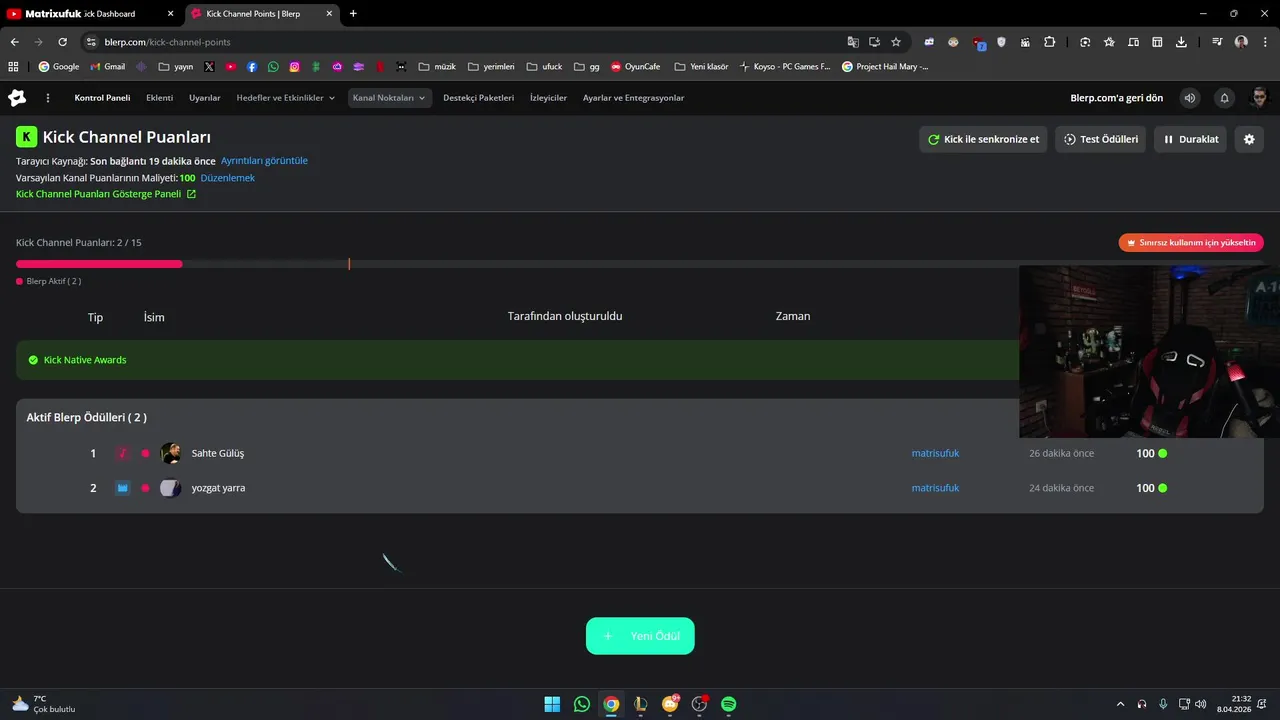This screenshot has width=1280, height=720.
Task: Open the three-dot menu beside Blerp logo
Action: pos(47,98)
